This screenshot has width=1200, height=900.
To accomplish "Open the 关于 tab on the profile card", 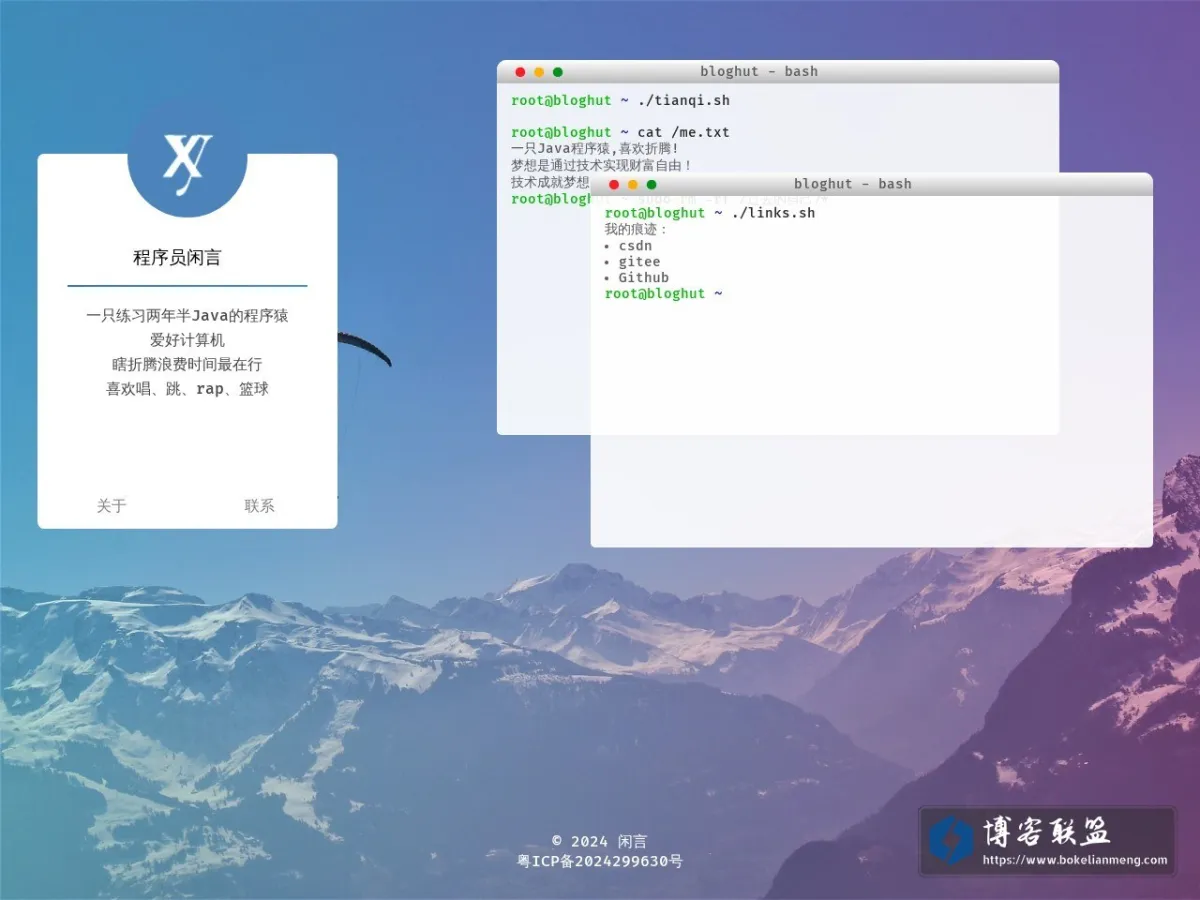I will 112,506.
